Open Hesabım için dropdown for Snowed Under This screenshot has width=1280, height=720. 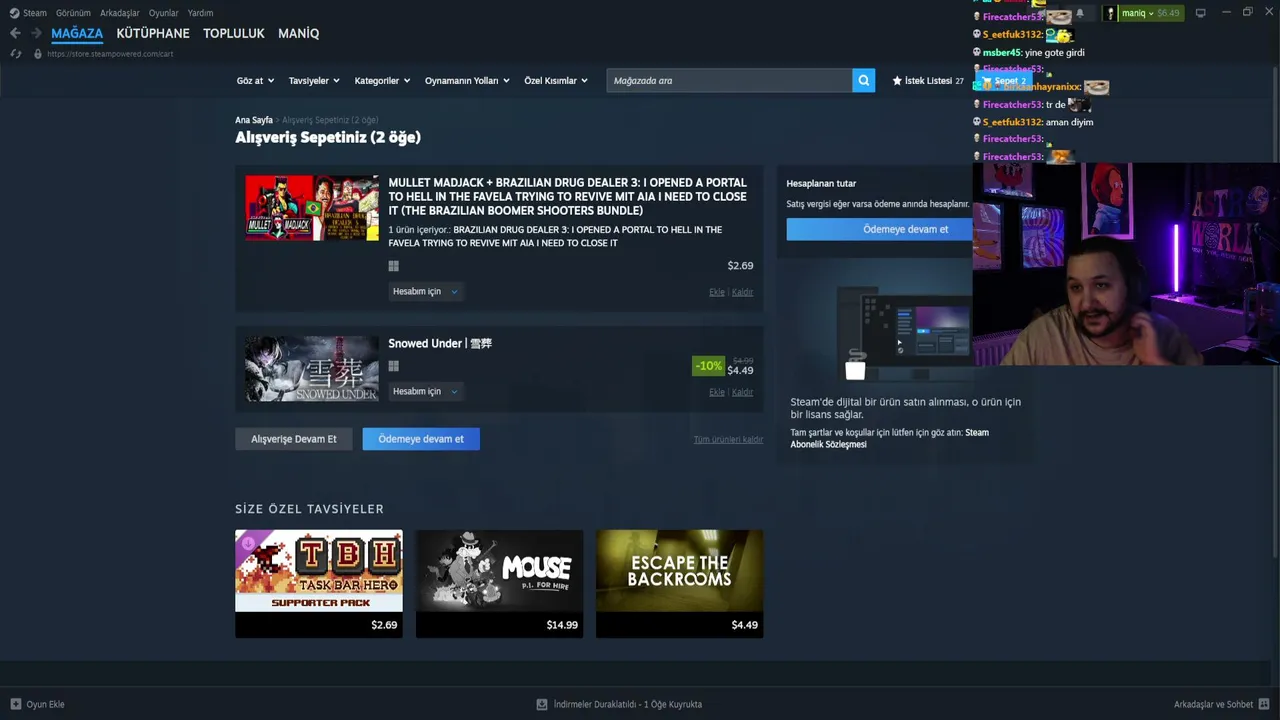[425, 392]
